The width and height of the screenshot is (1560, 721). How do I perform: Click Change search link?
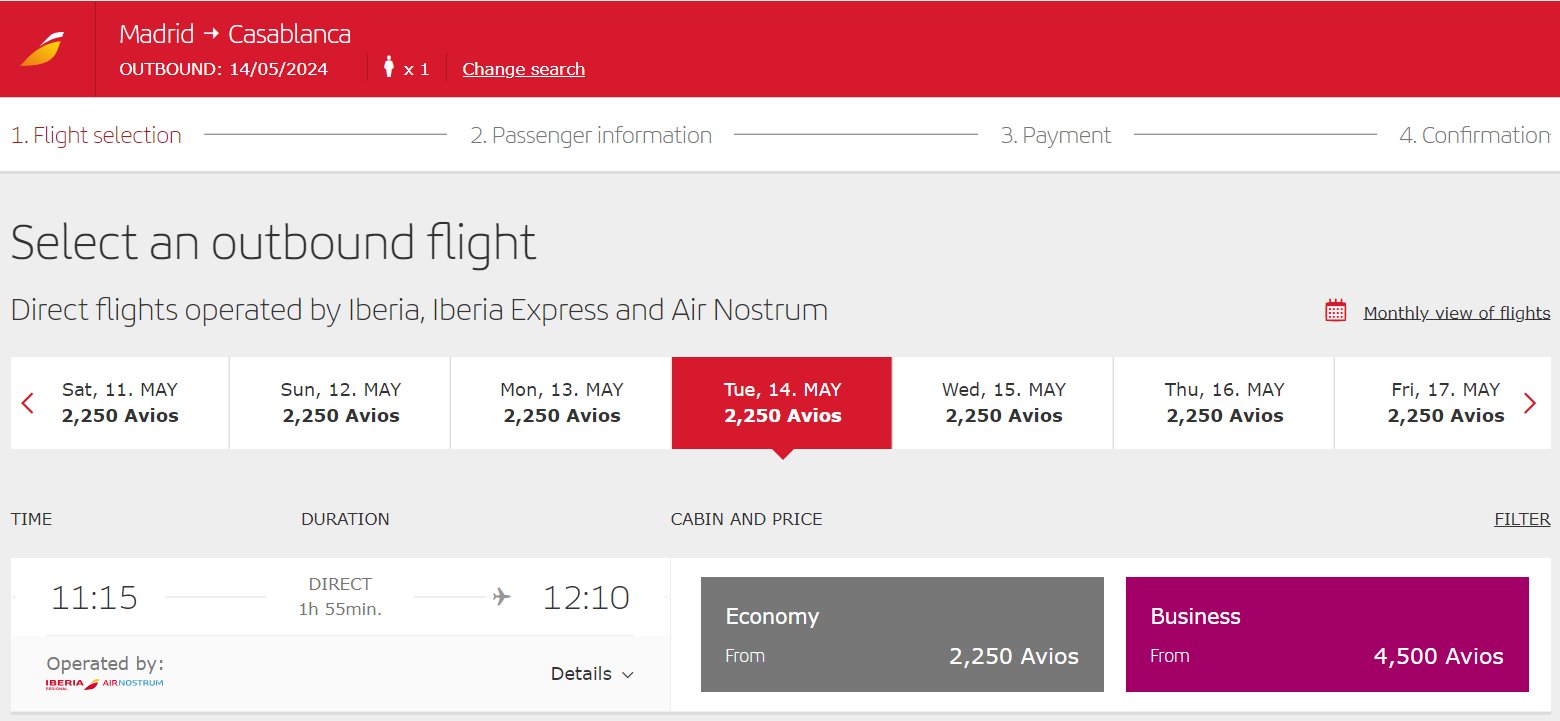tap(523, 69)
